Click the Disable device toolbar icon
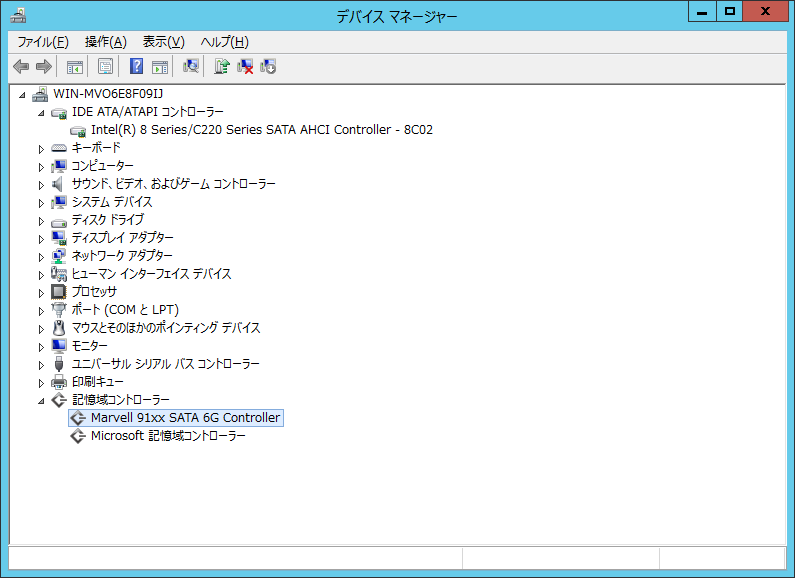795x578 pixels. point(268,66)
